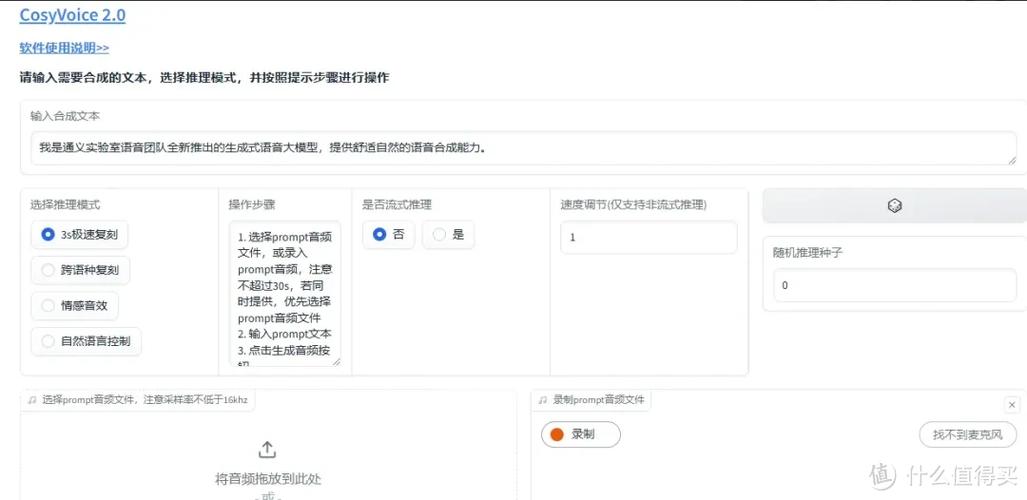Select the 跨语种复刻 mode

[x=80, y=270]
